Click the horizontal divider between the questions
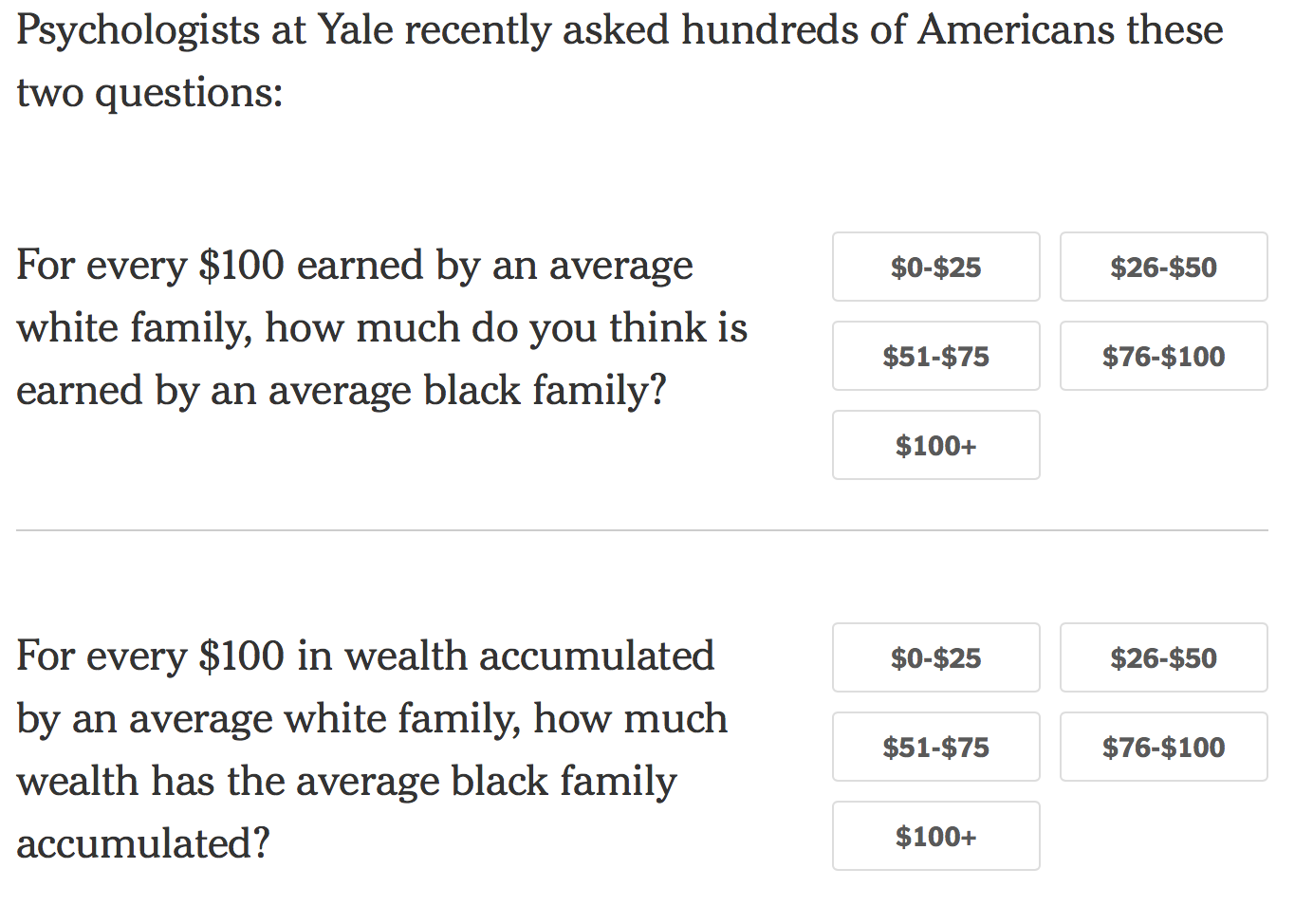 point(641,530)
